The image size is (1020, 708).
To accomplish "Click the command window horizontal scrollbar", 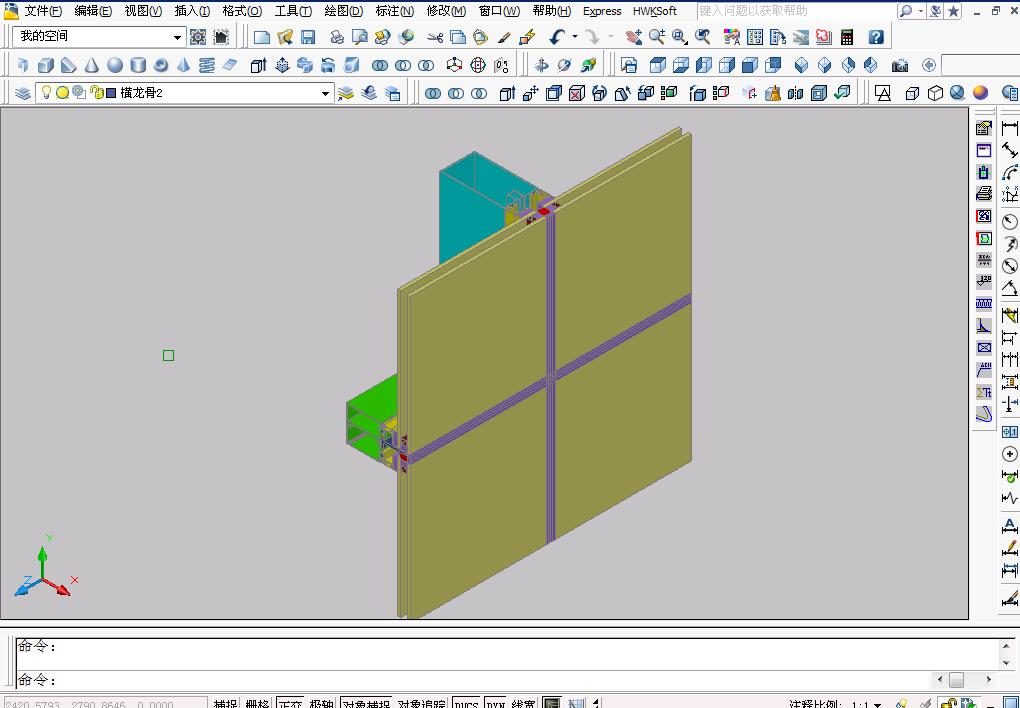I will click(x=963, y=680).
